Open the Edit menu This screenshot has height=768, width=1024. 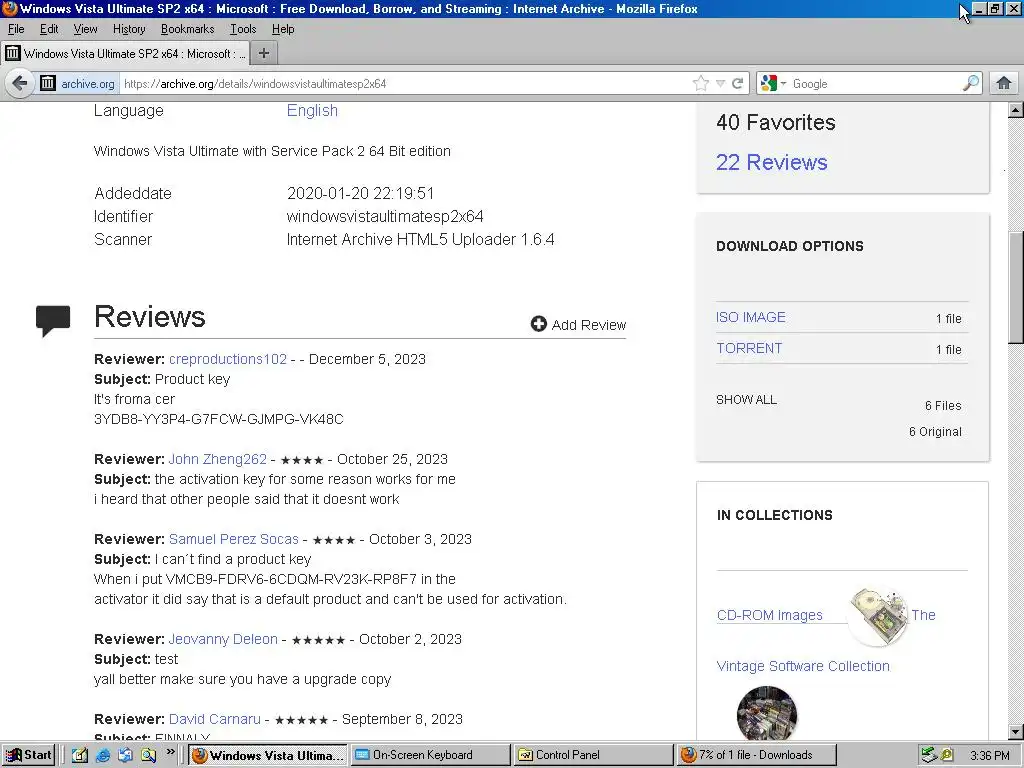pos(49,29)
